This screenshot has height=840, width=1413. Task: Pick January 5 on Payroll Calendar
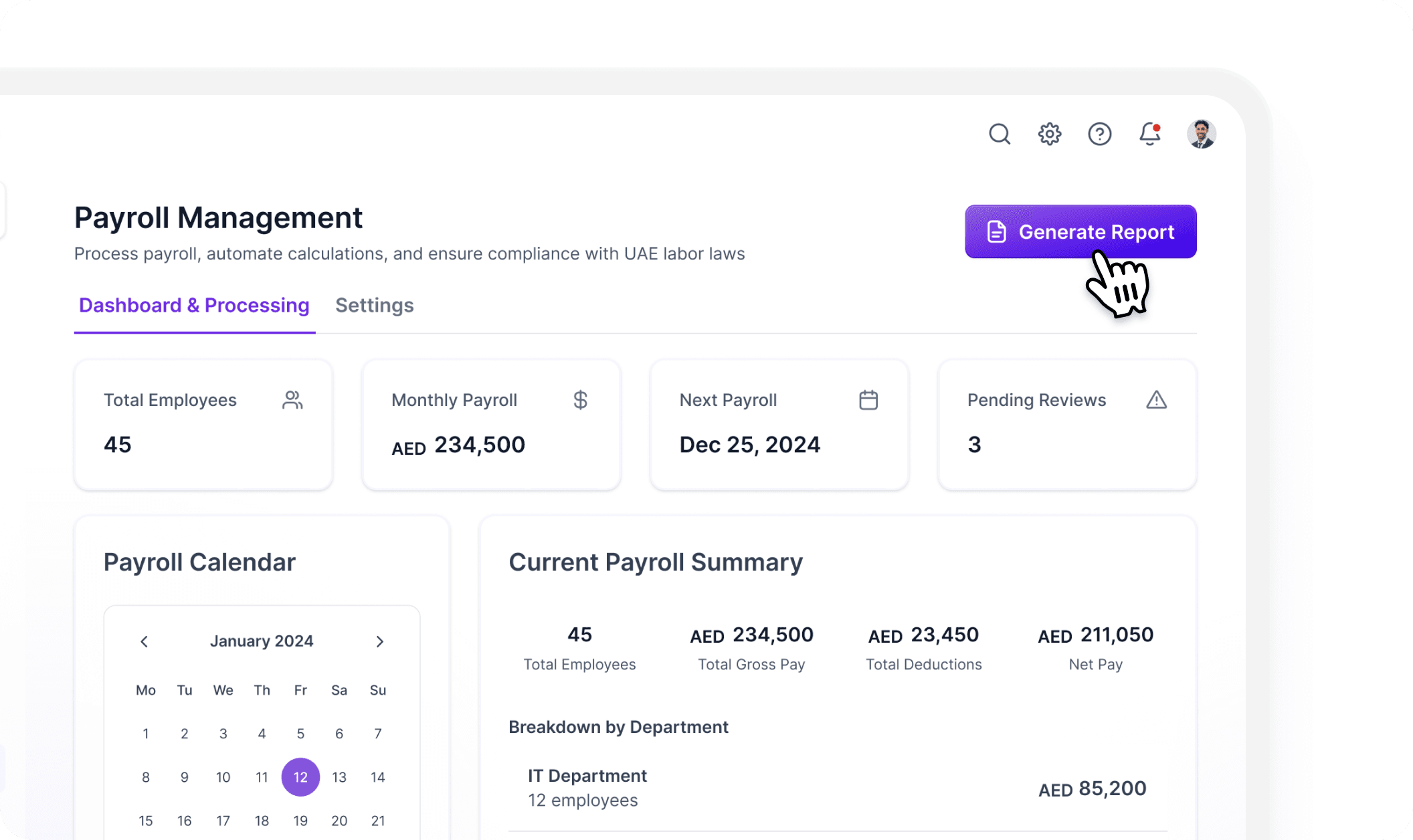300,734
